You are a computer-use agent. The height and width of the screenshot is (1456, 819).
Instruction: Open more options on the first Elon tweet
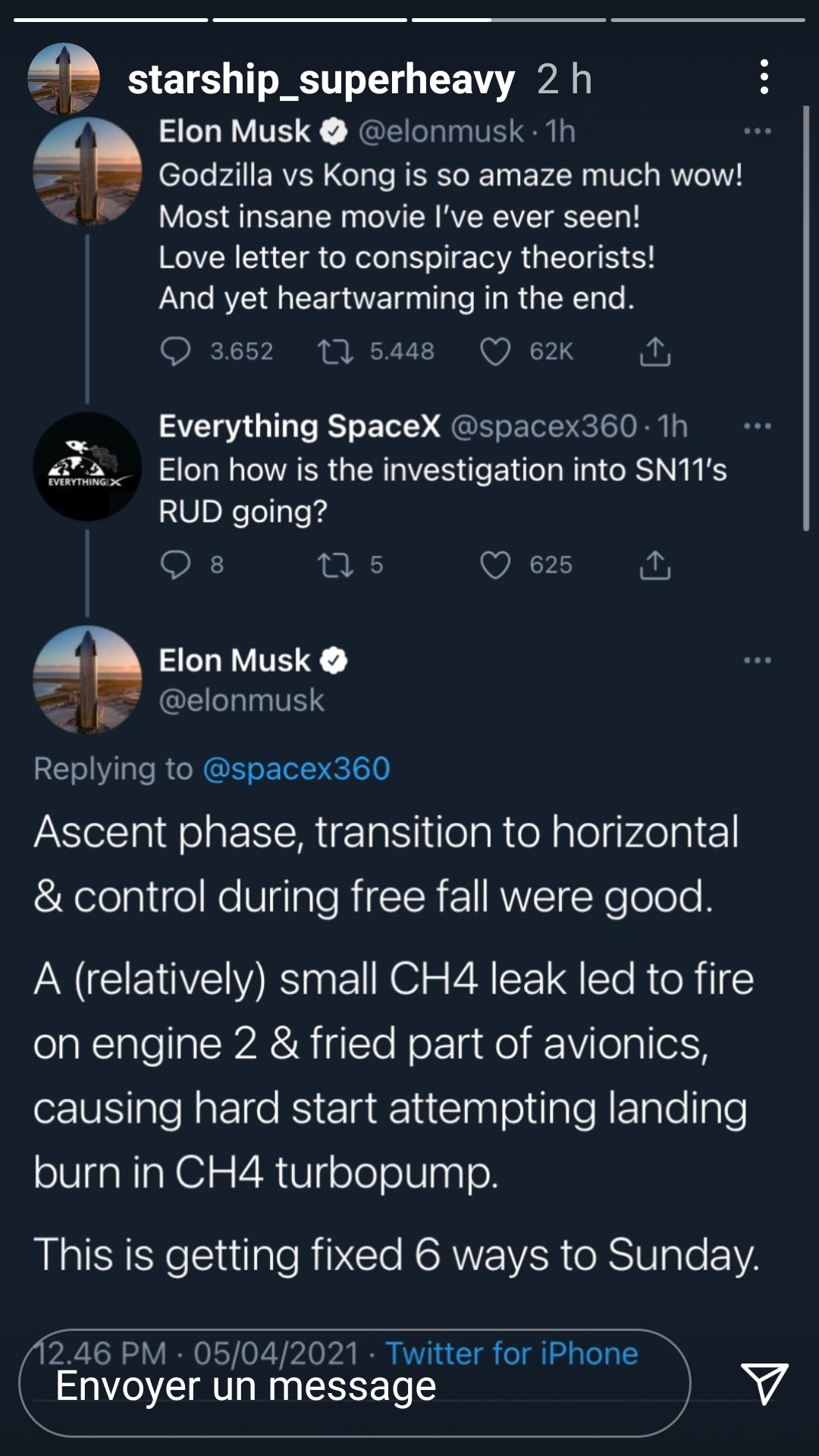tap(757, 131)
